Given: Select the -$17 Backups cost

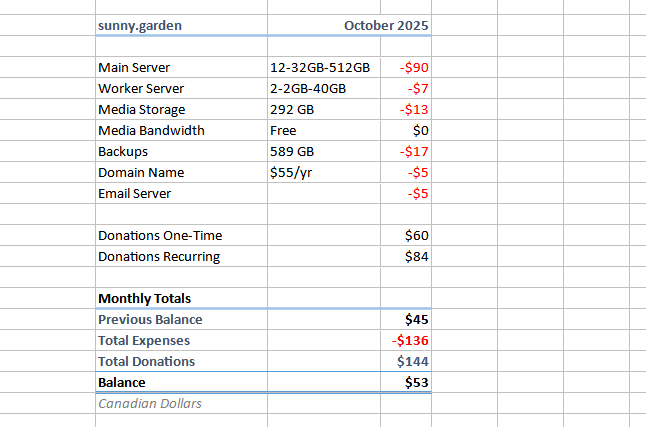Looking at the screenshot, I should coord(406,152).
